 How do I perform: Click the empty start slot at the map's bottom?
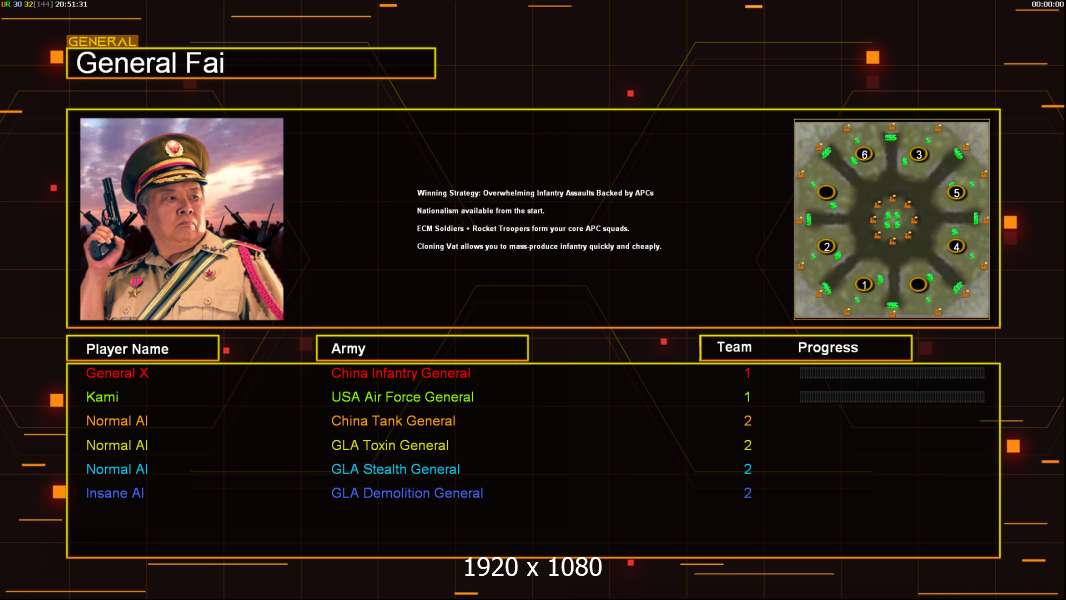coord(918,284)
